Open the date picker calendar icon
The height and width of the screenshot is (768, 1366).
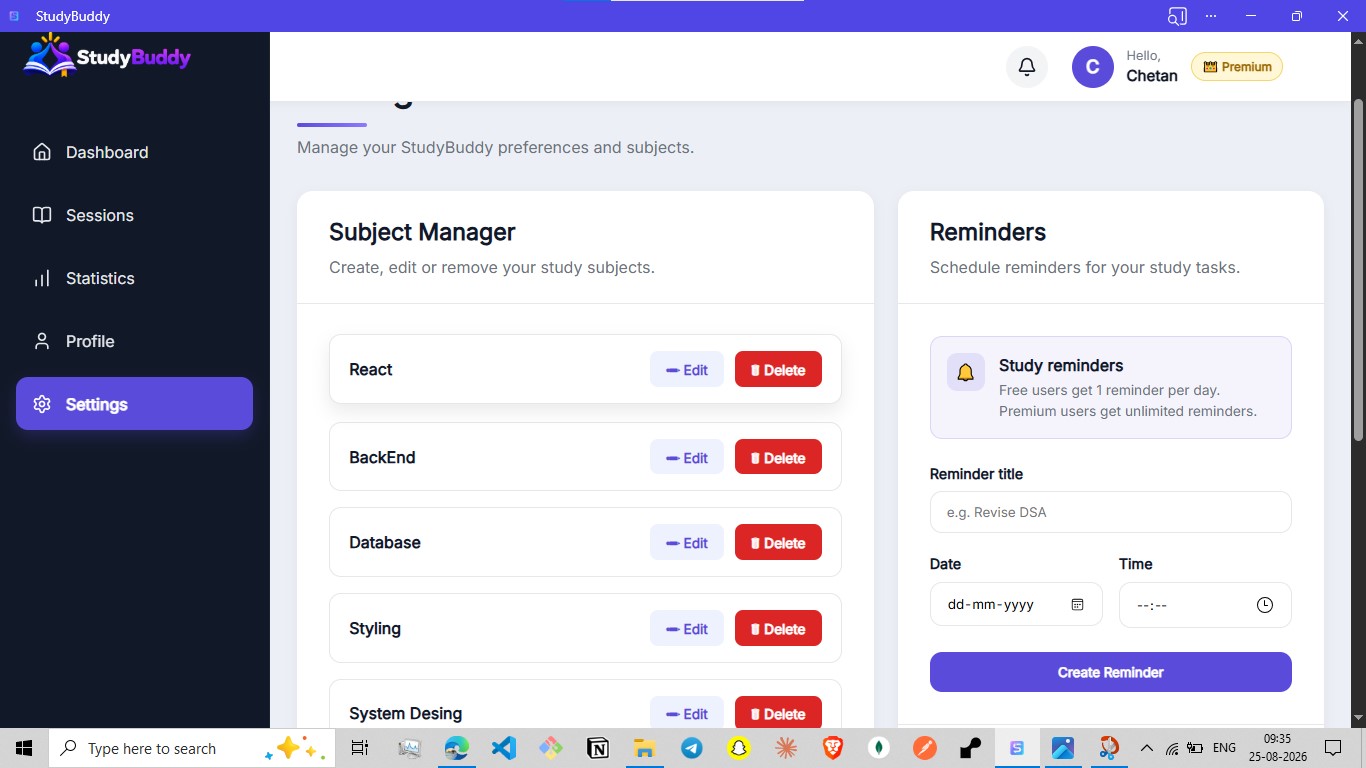(1078, 605)
